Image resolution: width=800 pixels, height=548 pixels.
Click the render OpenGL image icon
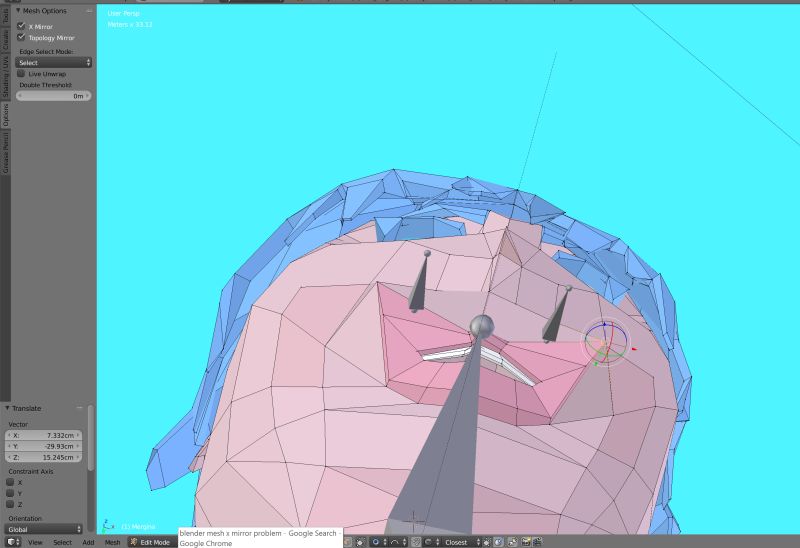(x=526, y=542)
